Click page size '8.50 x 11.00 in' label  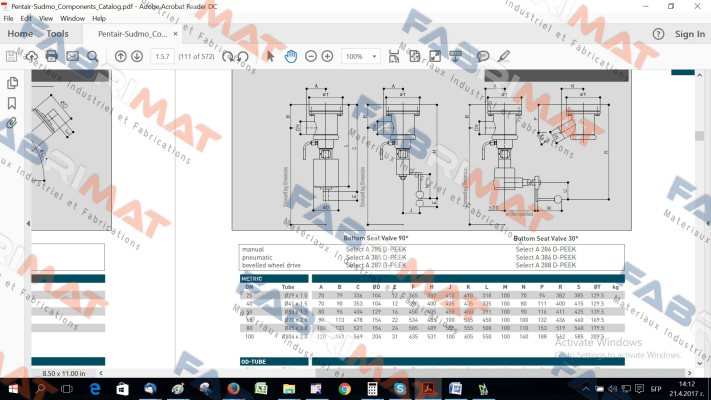point(64,373)
